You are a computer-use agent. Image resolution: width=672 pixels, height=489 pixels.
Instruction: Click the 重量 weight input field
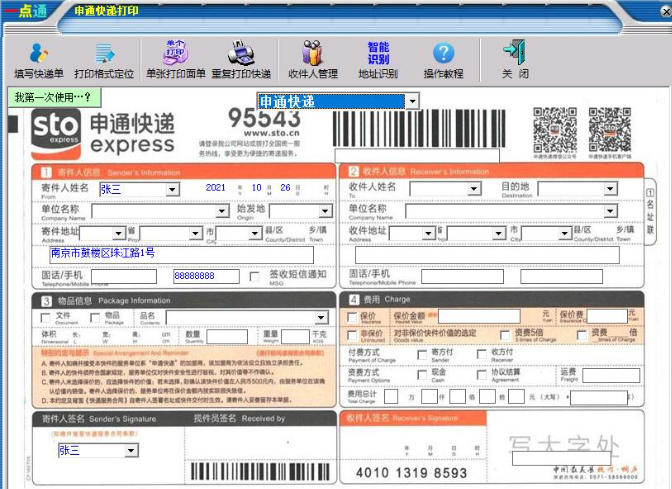tap(295, 336)
